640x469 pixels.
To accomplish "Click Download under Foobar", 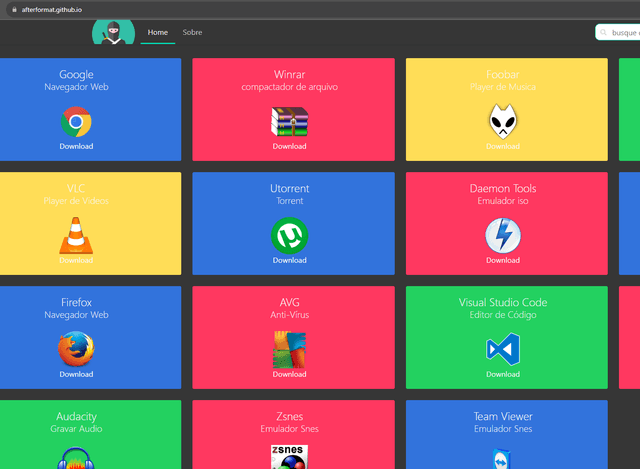I will [x=503, y=146].
